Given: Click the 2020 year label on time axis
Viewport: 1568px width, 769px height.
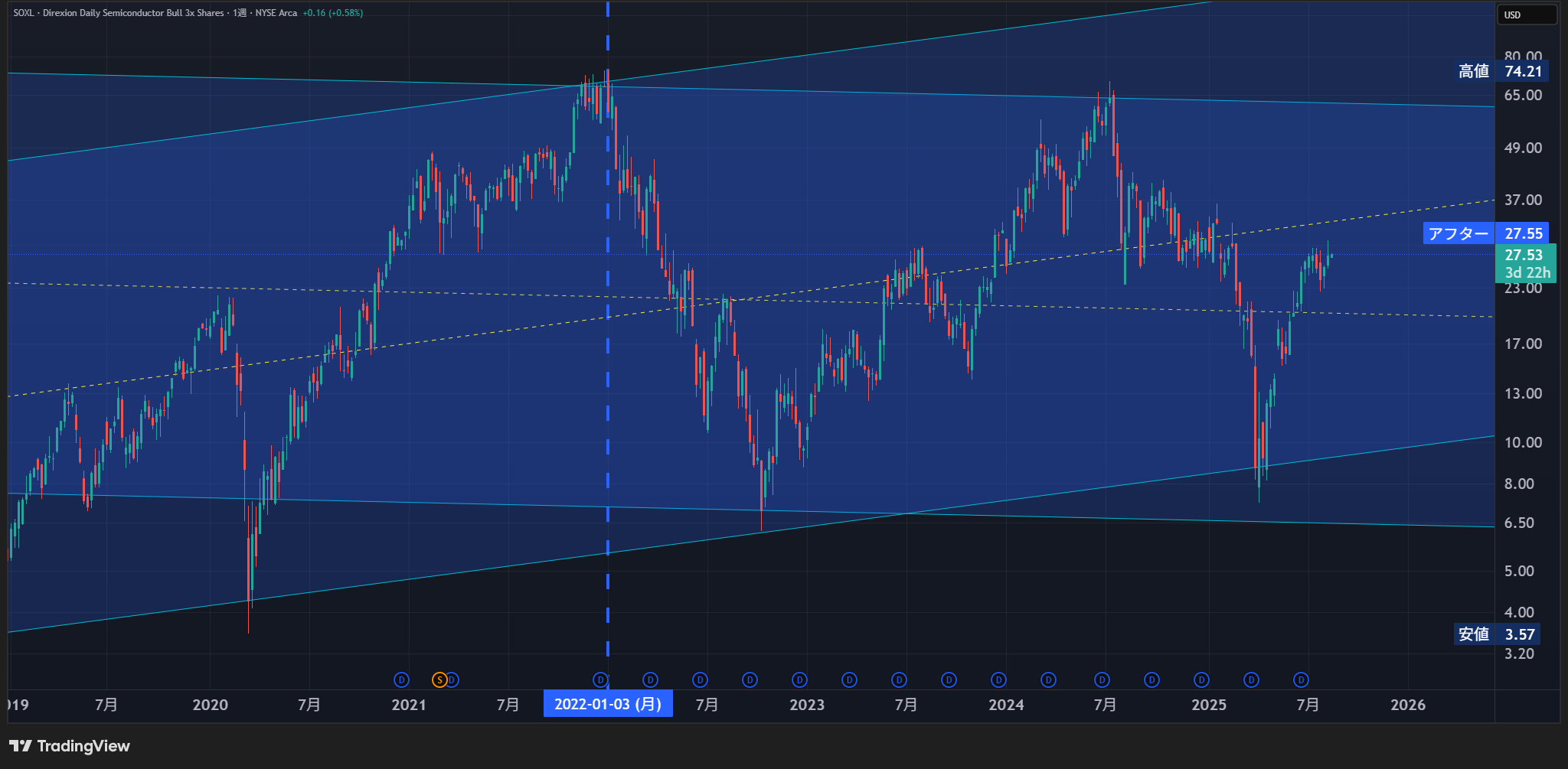Looking at the screenshot, I should (210, 705).
